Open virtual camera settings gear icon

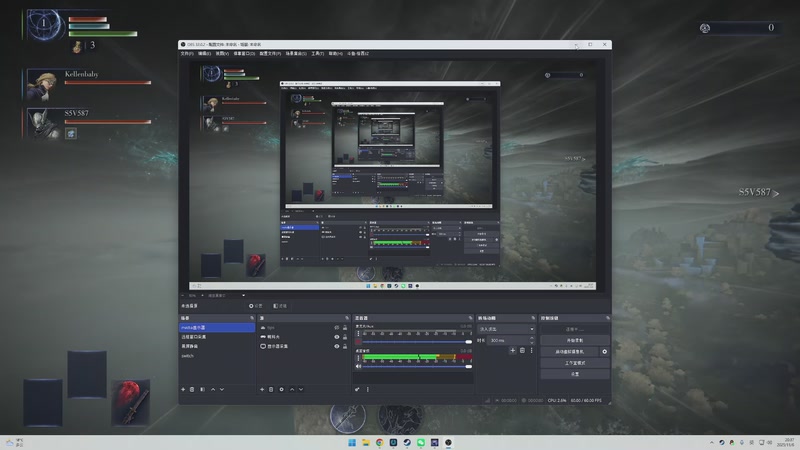point(605,352)
